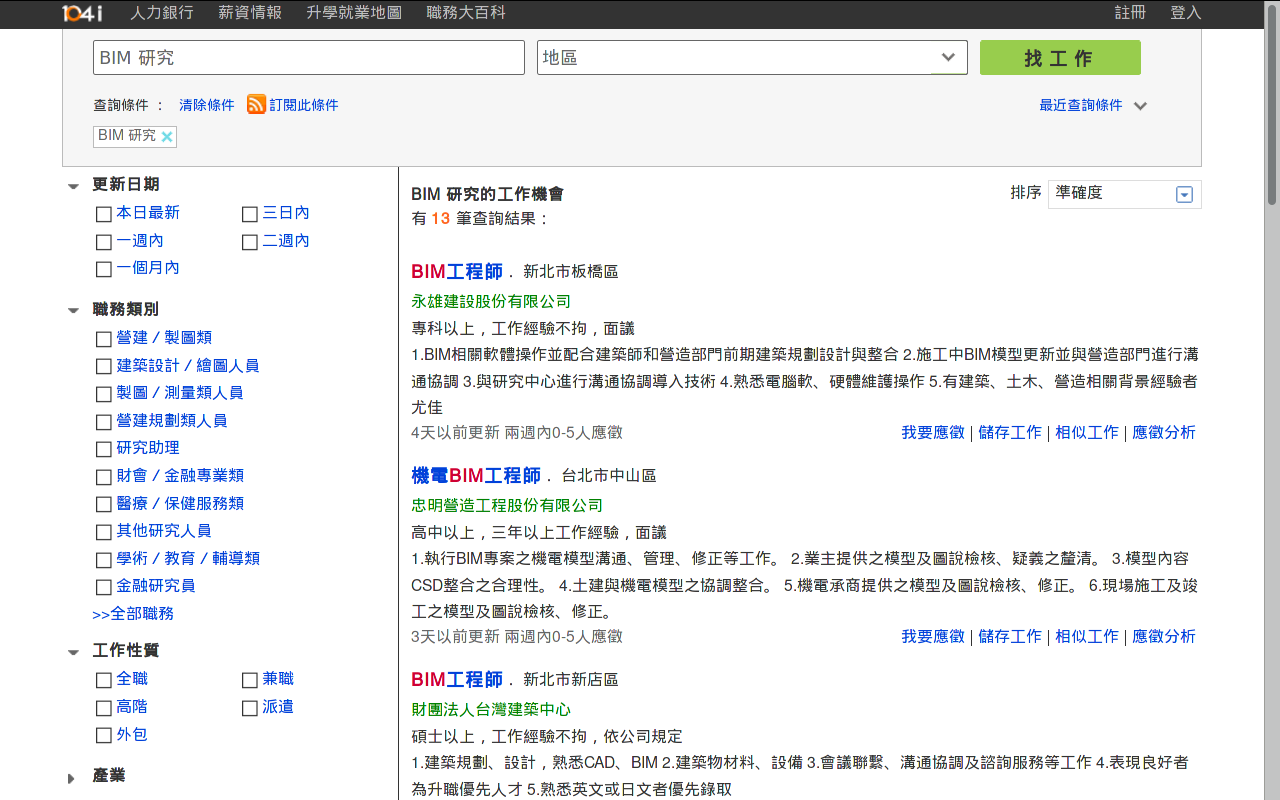Image resolution: width=1280 pixels, height=800 pixels.
Task: Check the 本日最新 checkbox
Action: pyautogui.click(x=104, y=214)
